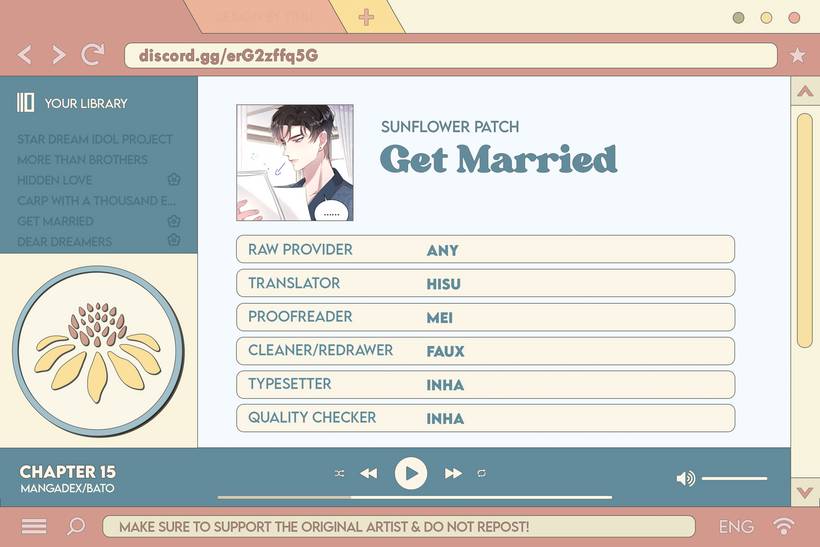
Task: Click the browser forward arrow
Action: coord(58,55)
